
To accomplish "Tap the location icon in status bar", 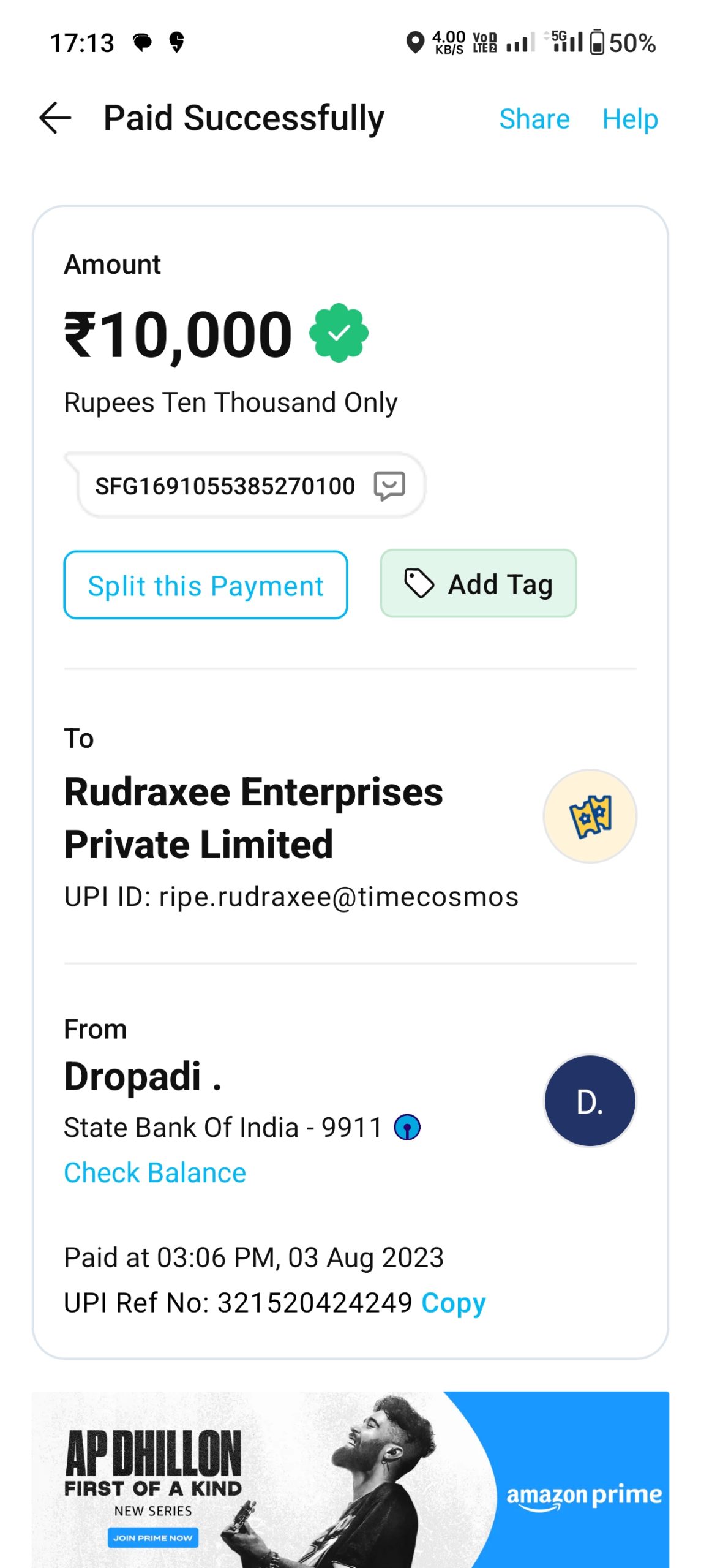I will (x=415, y=43).
